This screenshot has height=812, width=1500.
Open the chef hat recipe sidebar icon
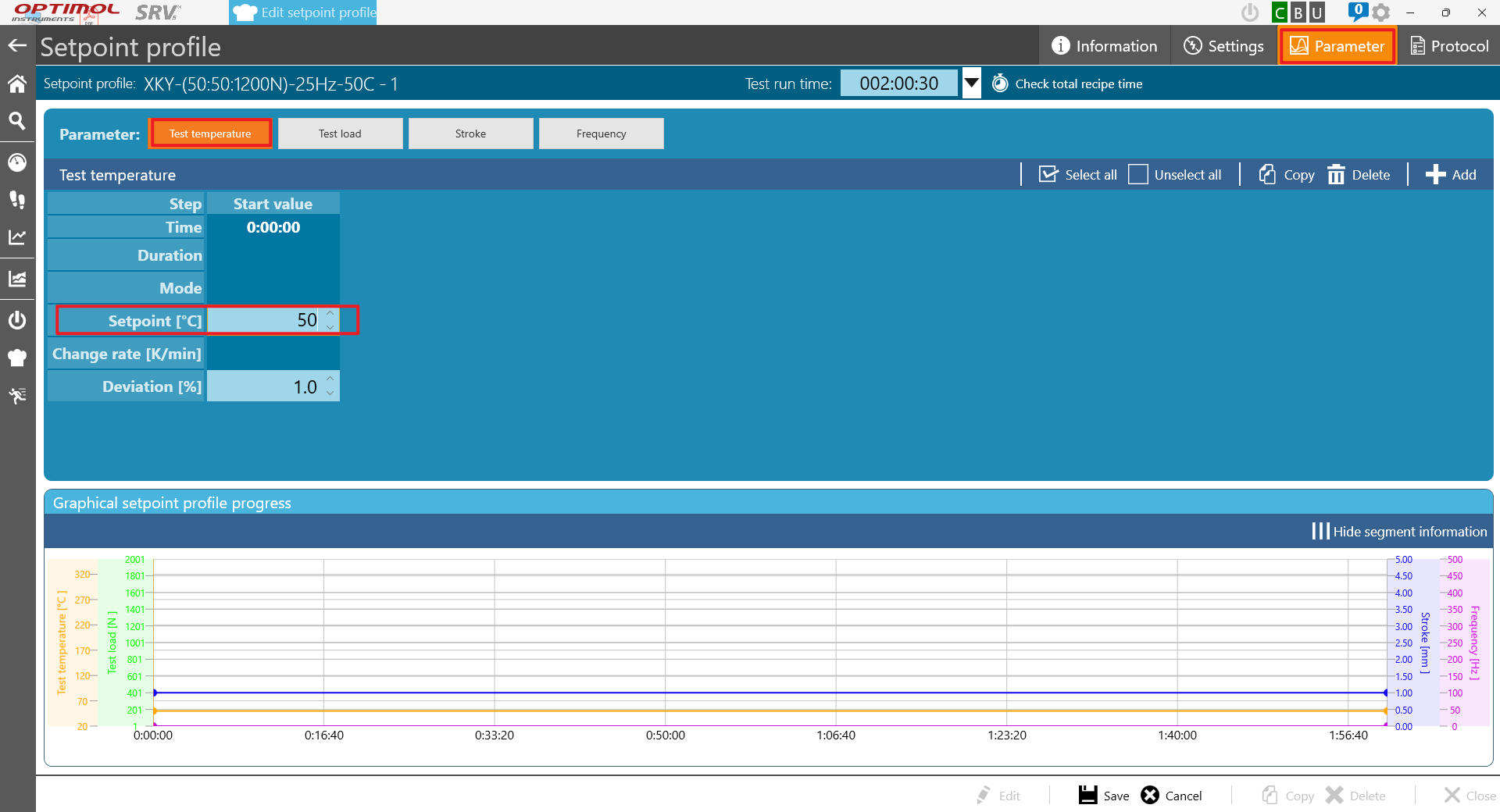tap(17, 358)
